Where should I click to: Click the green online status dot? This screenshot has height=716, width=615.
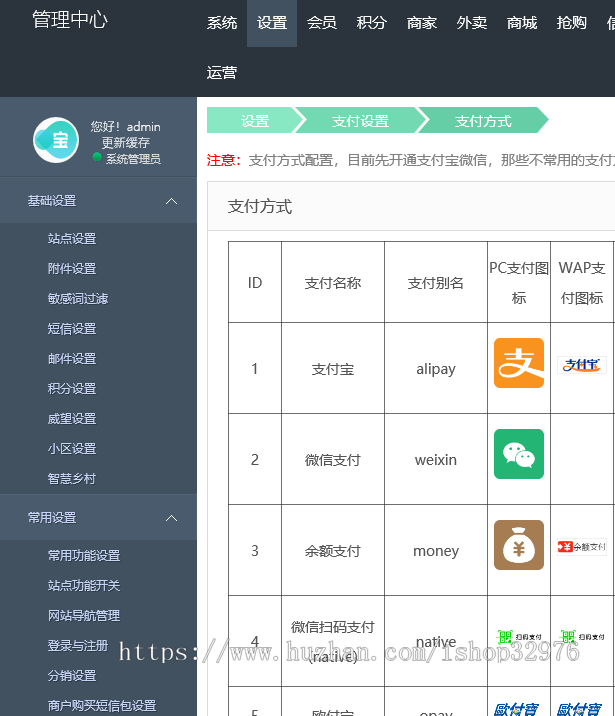[97, 157]
